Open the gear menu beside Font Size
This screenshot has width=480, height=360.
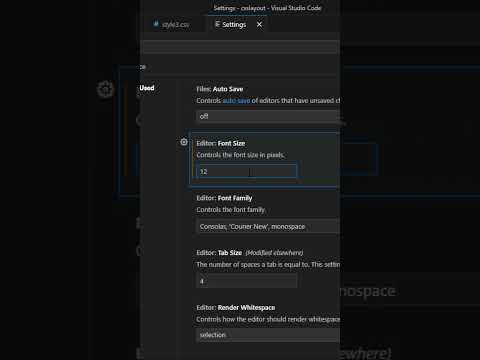tap(184, 142)
